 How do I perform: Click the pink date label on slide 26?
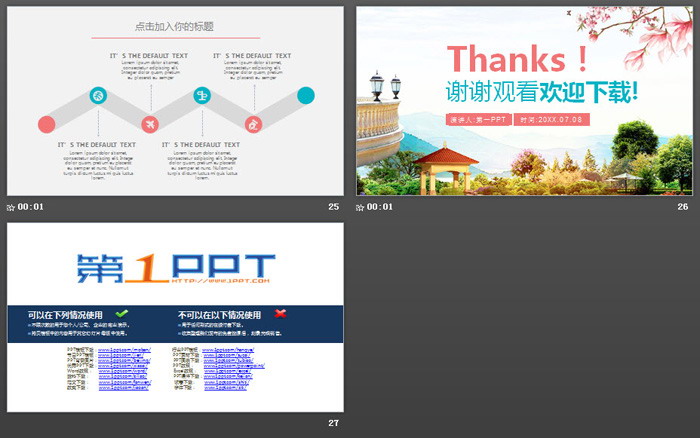click(x=552, y=119)
